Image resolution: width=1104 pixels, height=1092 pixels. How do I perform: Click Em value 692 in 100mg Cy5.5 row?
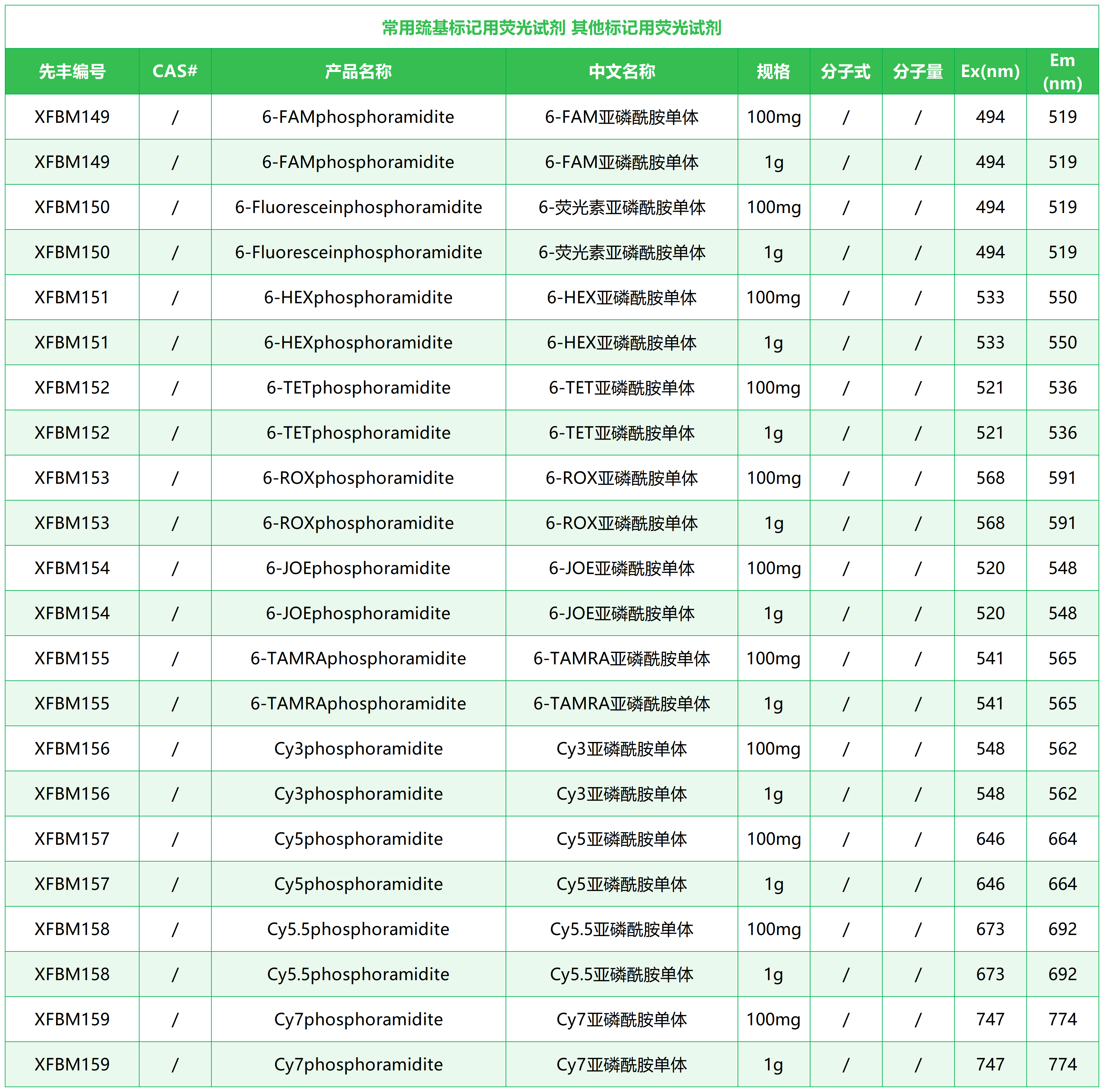pos(1062,929)
